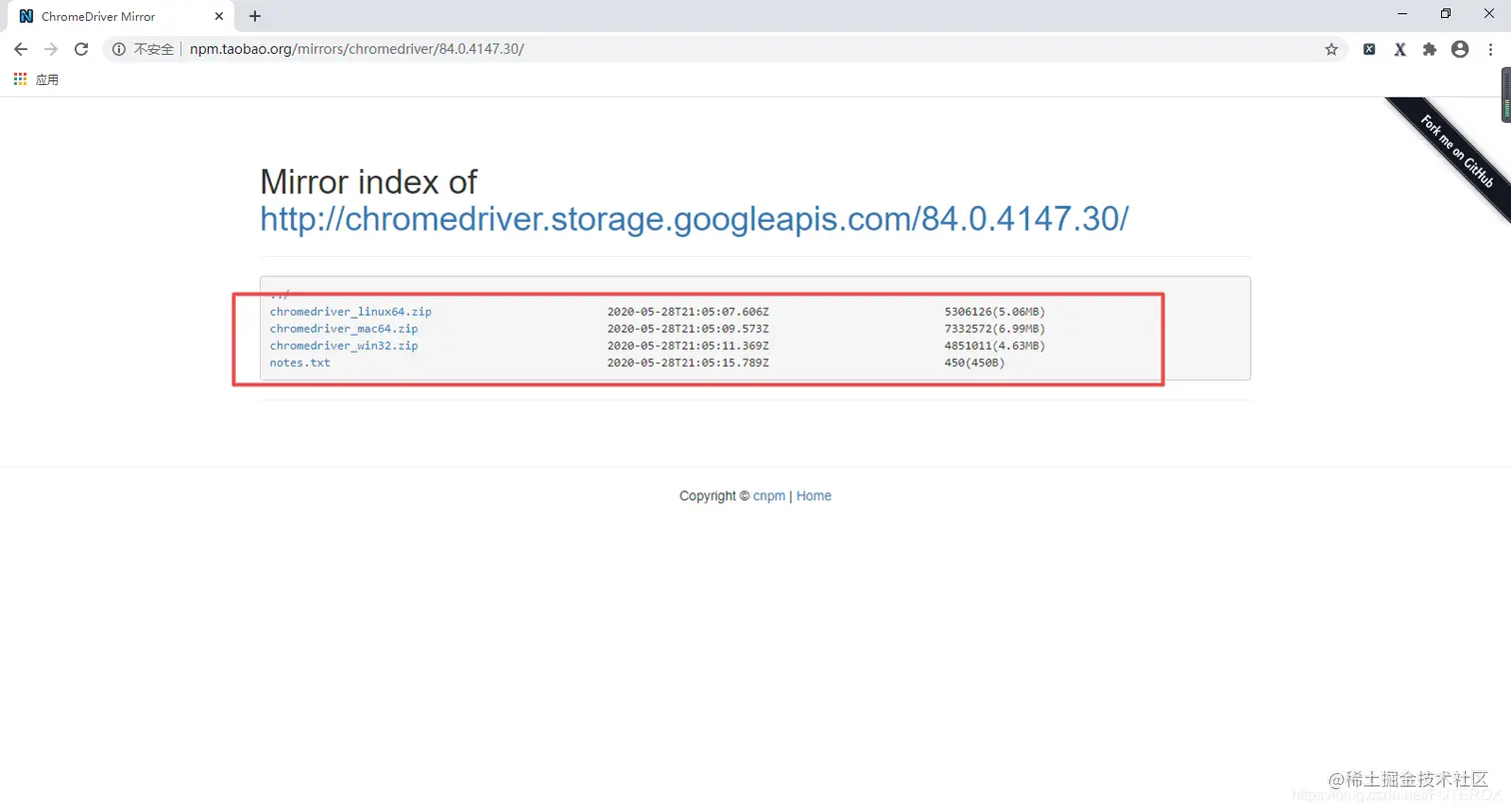Click the Fork me on GitHub ribbon
This screenshot has width=1511, height=812.
1456,152
